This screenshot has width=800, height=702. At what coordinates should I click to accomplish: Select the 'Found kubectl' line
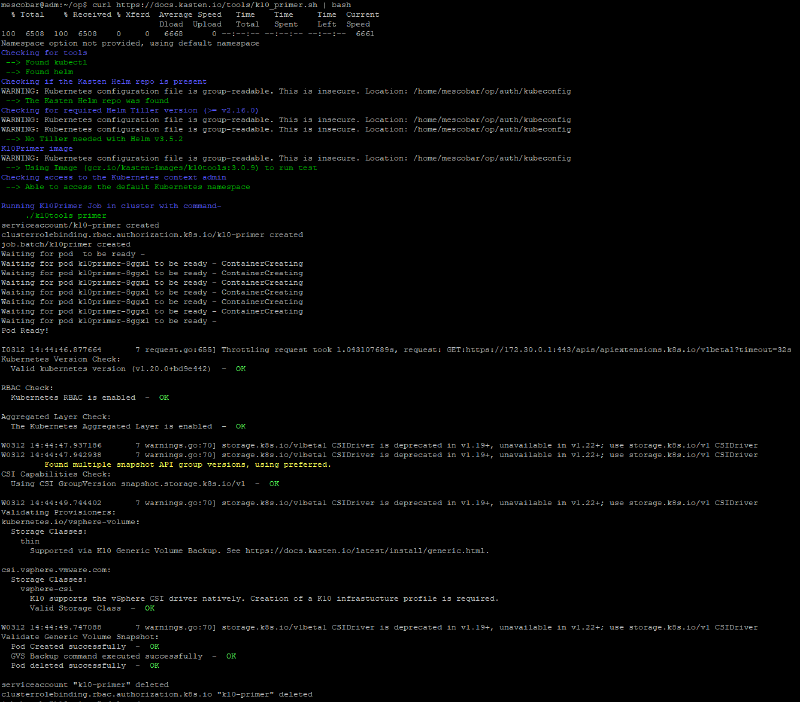coord(46,62)
